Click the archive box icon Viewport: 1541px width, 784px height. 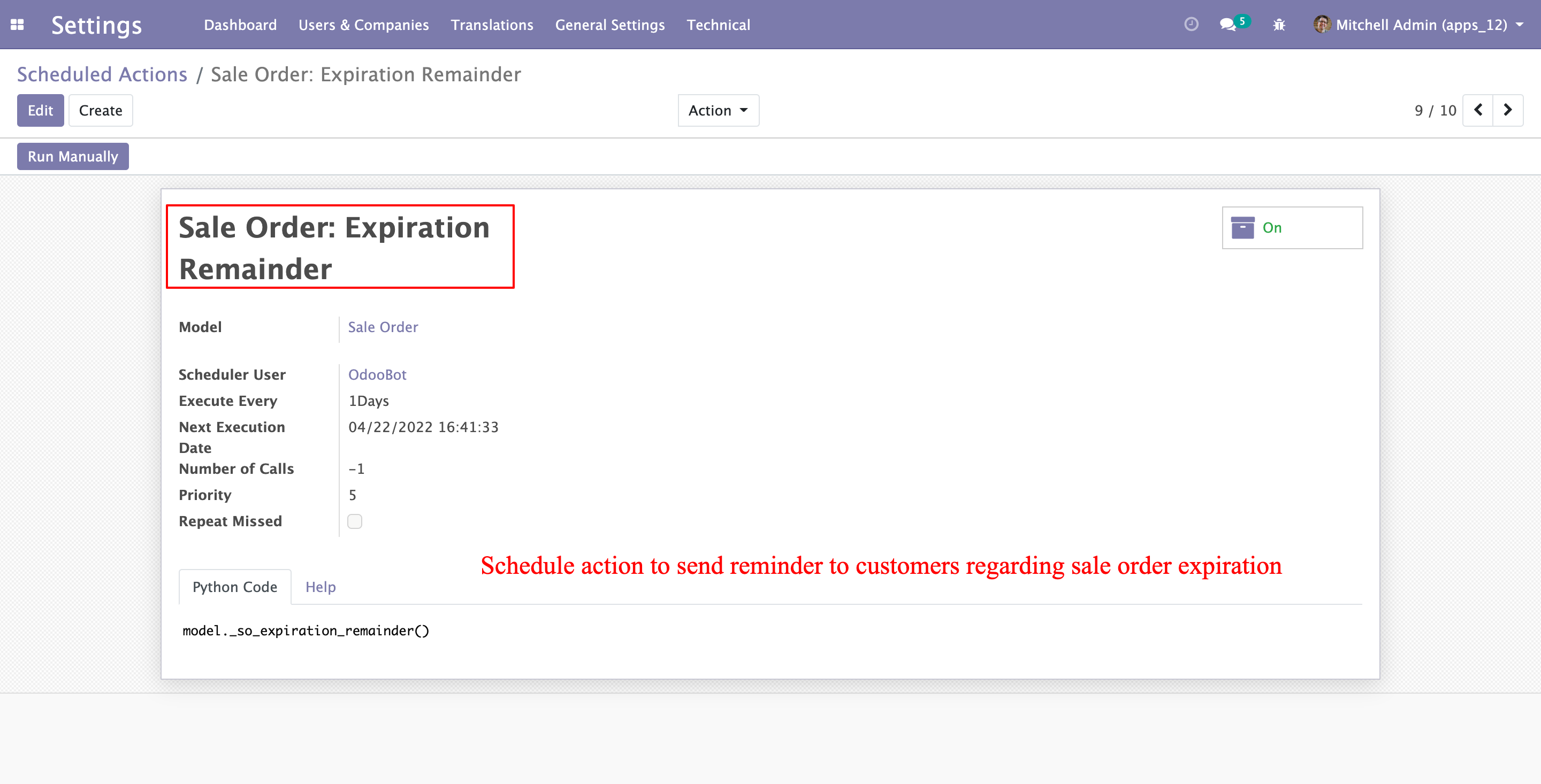[1242, 228]
